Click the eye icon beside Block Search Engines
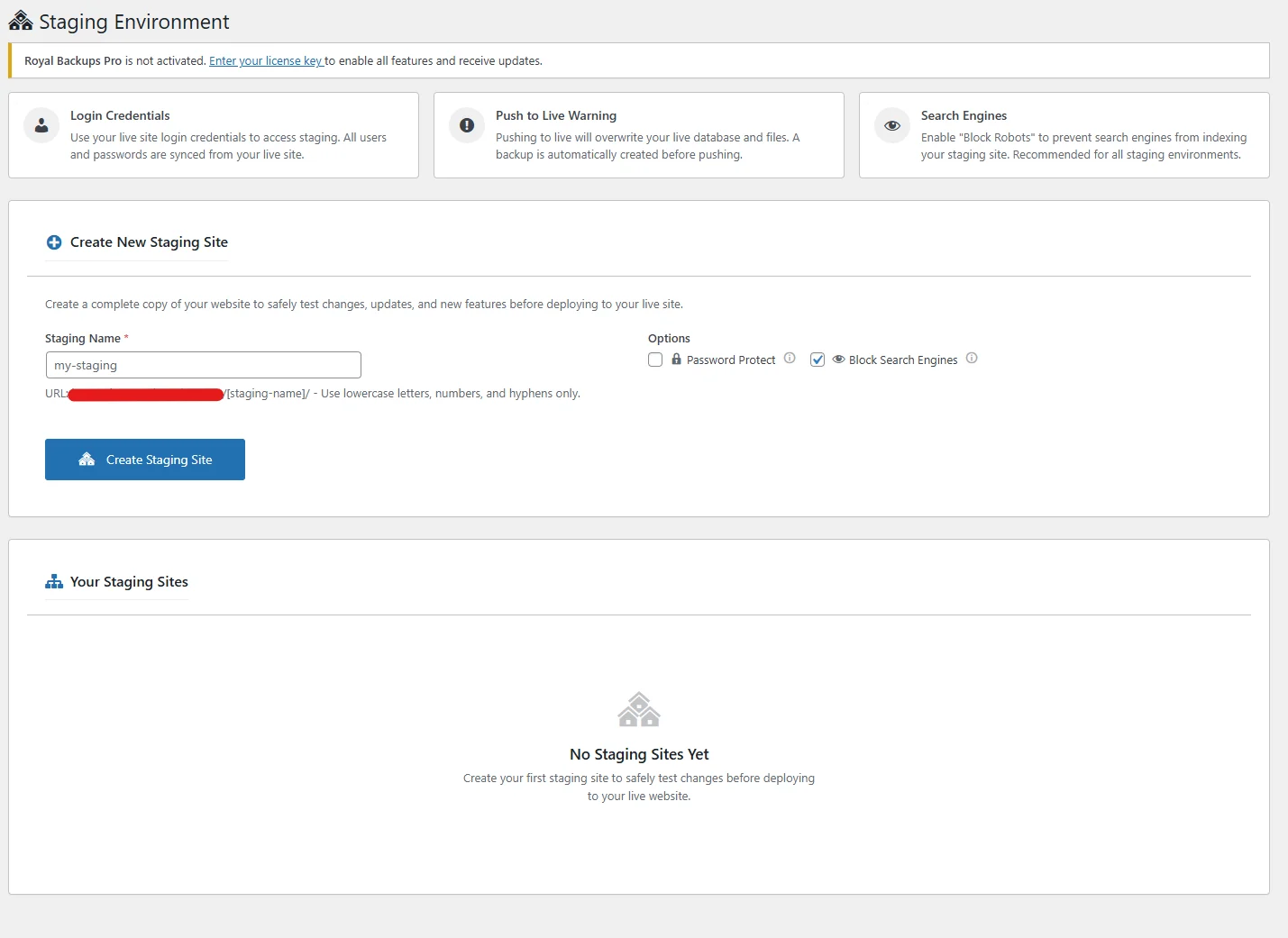 (x=838, y=359)
